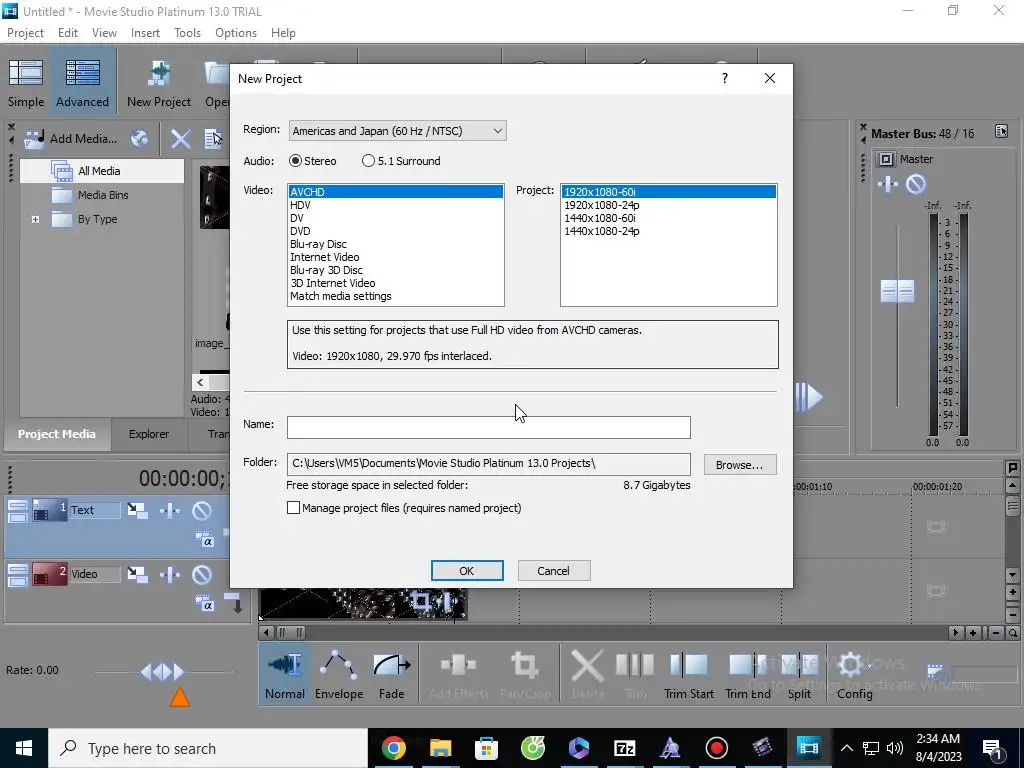
Task: Check Manage project files checkbox
Action: [293, 507]
